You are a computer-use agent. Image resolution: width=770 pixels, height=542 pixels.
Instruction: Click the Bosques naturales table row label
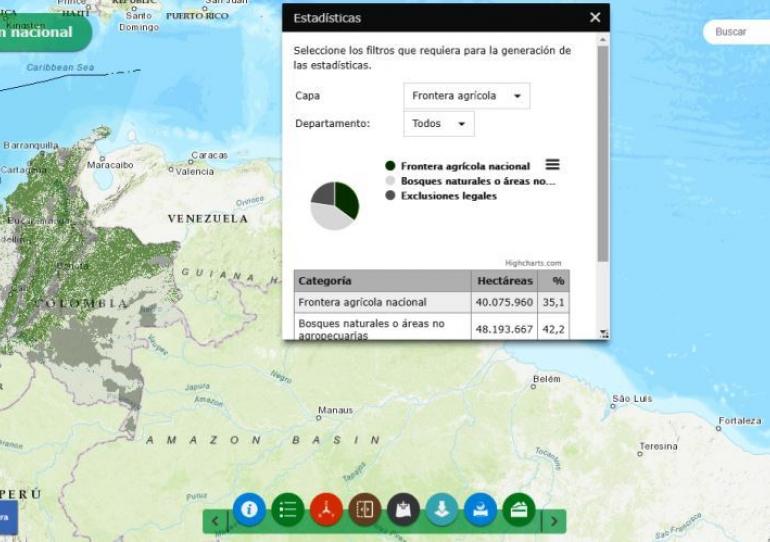(372, 329)
